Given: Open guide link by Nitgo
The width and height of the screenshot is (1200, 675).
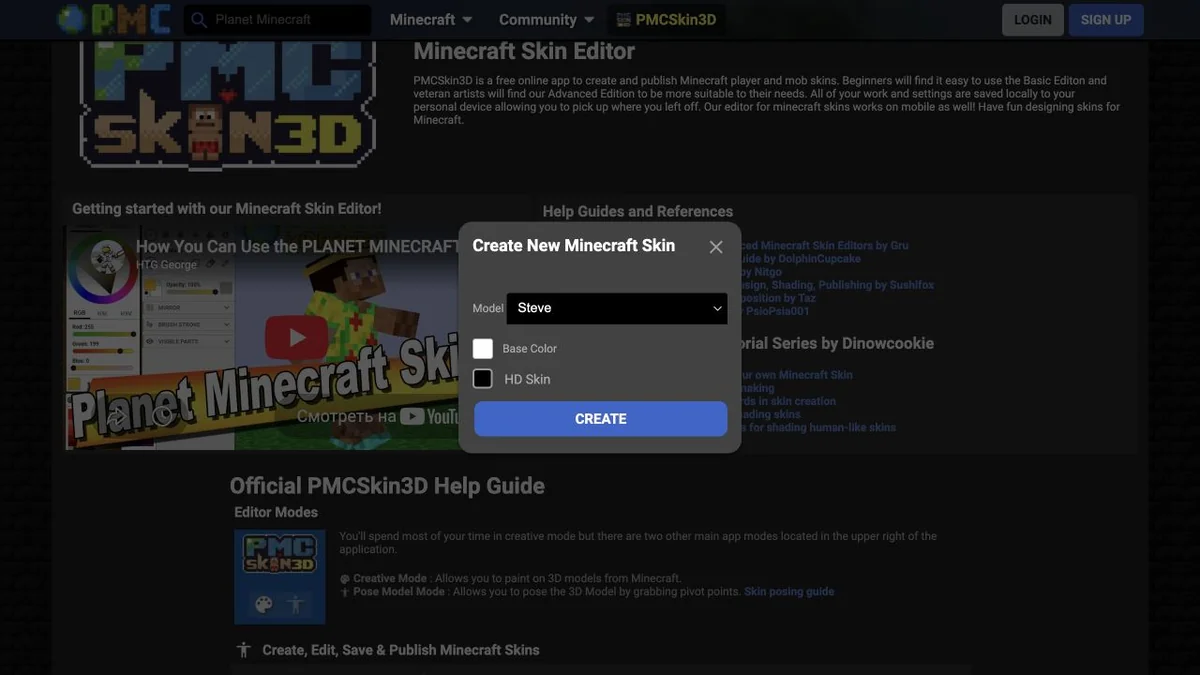Looking at the screenshot, I should [761, 271].
